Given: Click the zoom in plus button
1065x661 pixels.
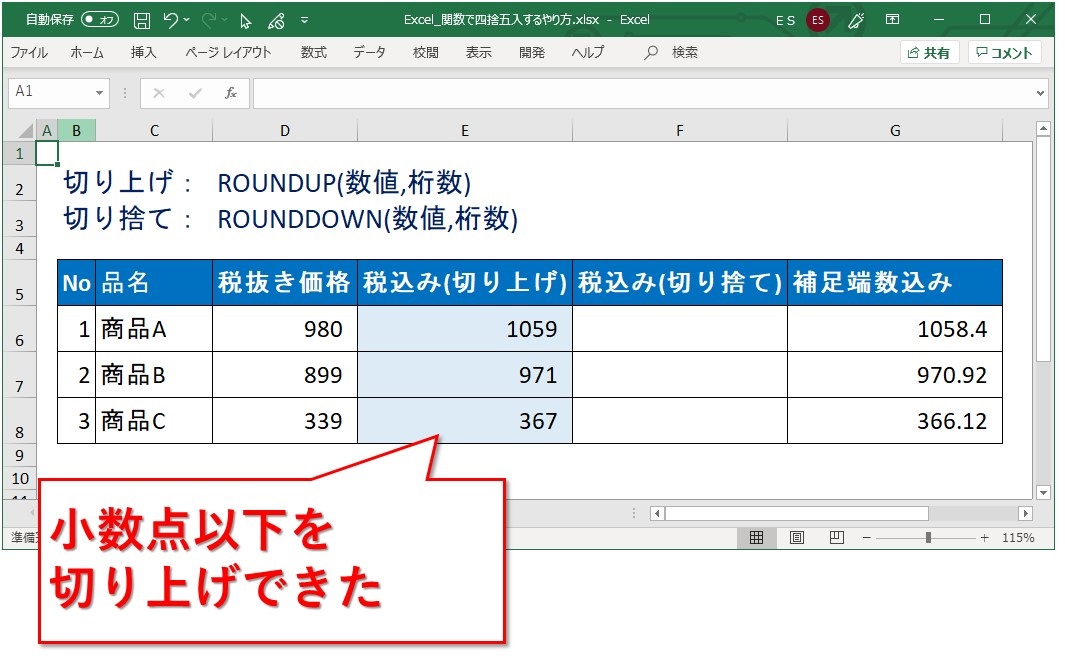Looking at the screenshot, I should [984, 538].
